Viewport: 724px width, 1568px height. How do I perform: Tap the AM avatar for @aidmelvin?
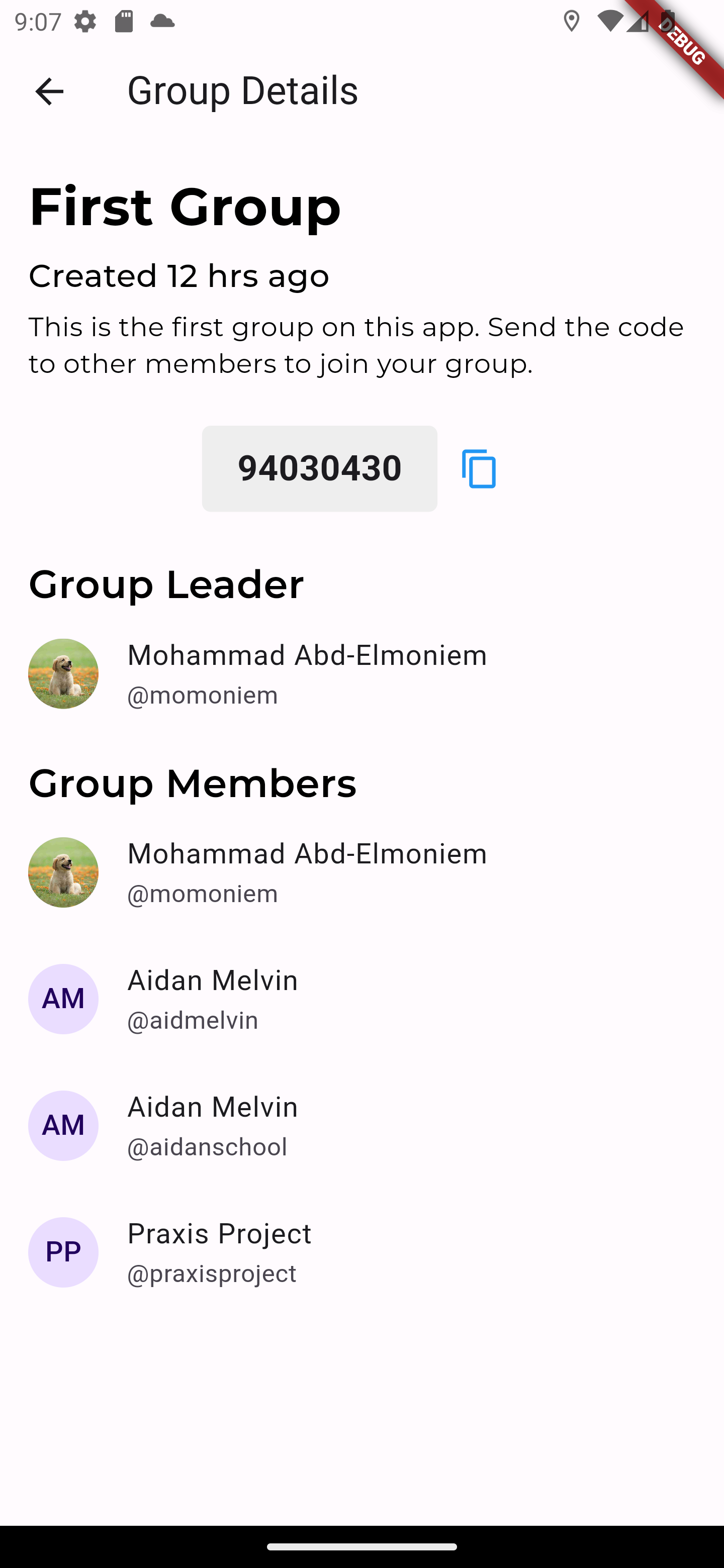click(63, 999)
